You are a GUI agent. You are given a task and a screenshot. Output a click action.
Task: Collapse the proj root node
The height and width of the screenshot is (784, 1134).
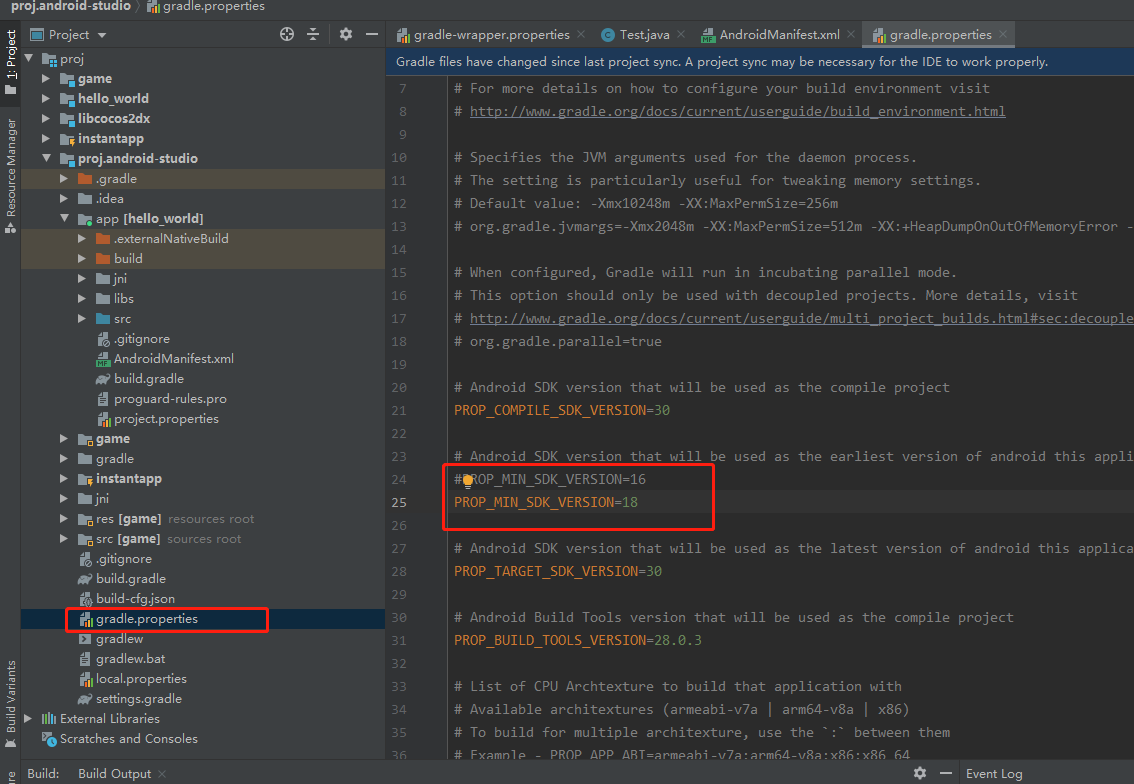29,59
